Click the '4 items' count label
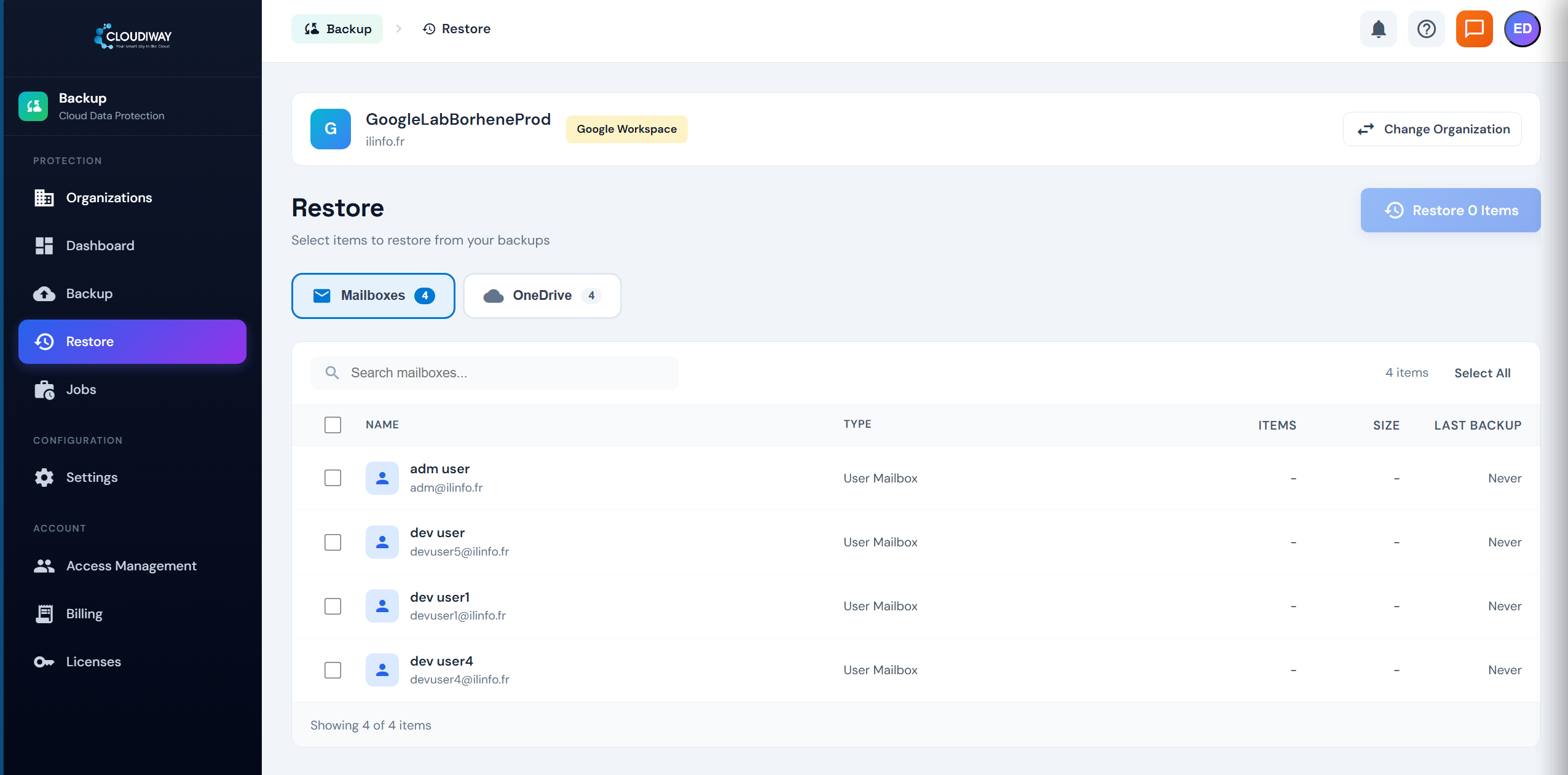The height and width of the screenshot is (775, 1568). [1406, 372]
